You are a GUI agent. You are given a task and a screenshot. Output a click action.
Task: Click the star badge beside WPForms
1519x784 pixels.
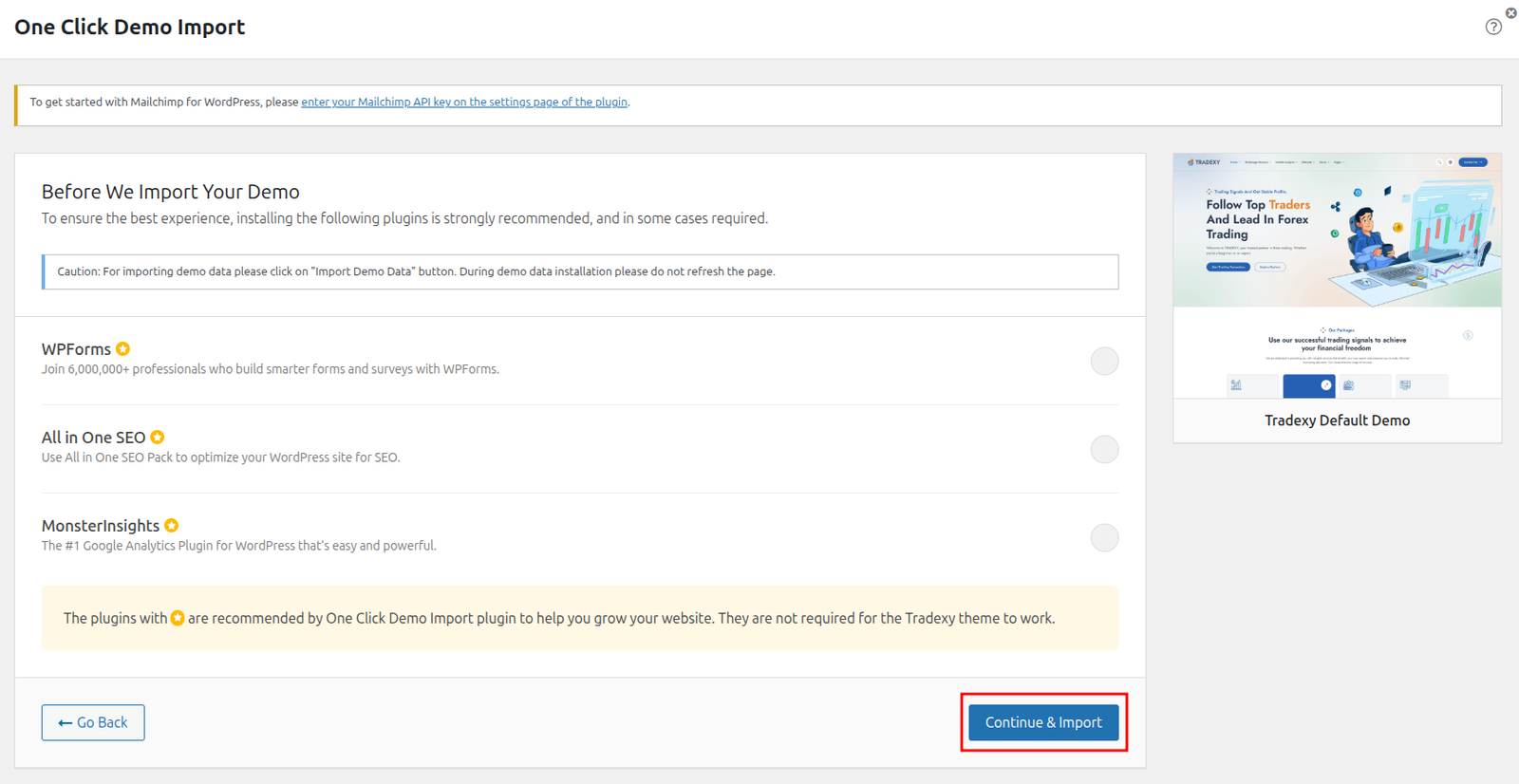[x=123, y=349]
